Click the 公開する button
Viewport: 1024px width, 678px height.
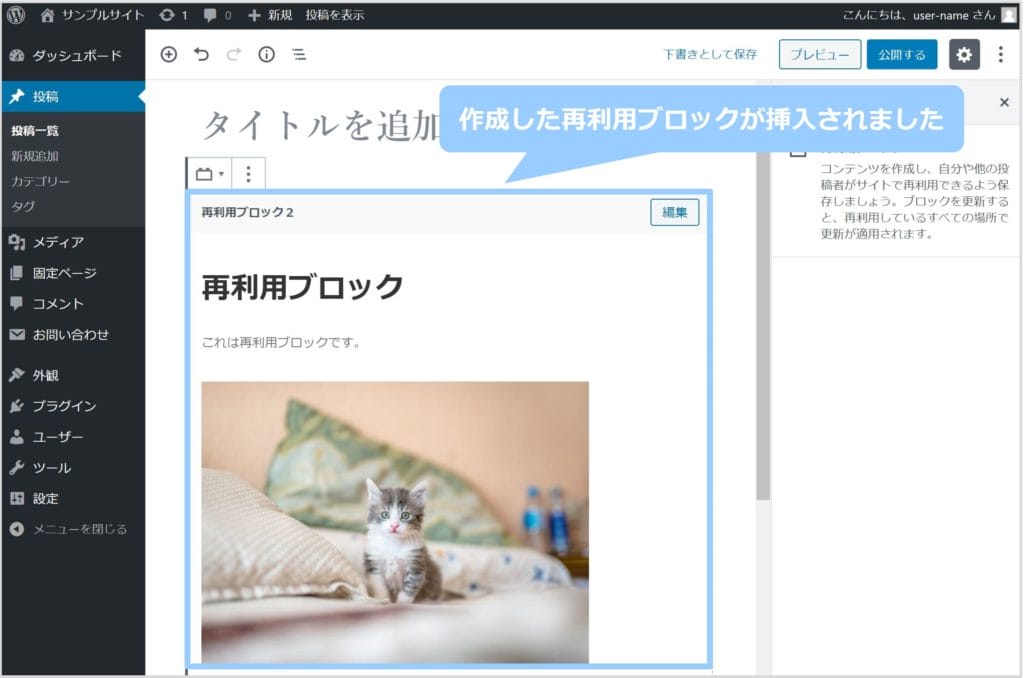coord(901,55)
